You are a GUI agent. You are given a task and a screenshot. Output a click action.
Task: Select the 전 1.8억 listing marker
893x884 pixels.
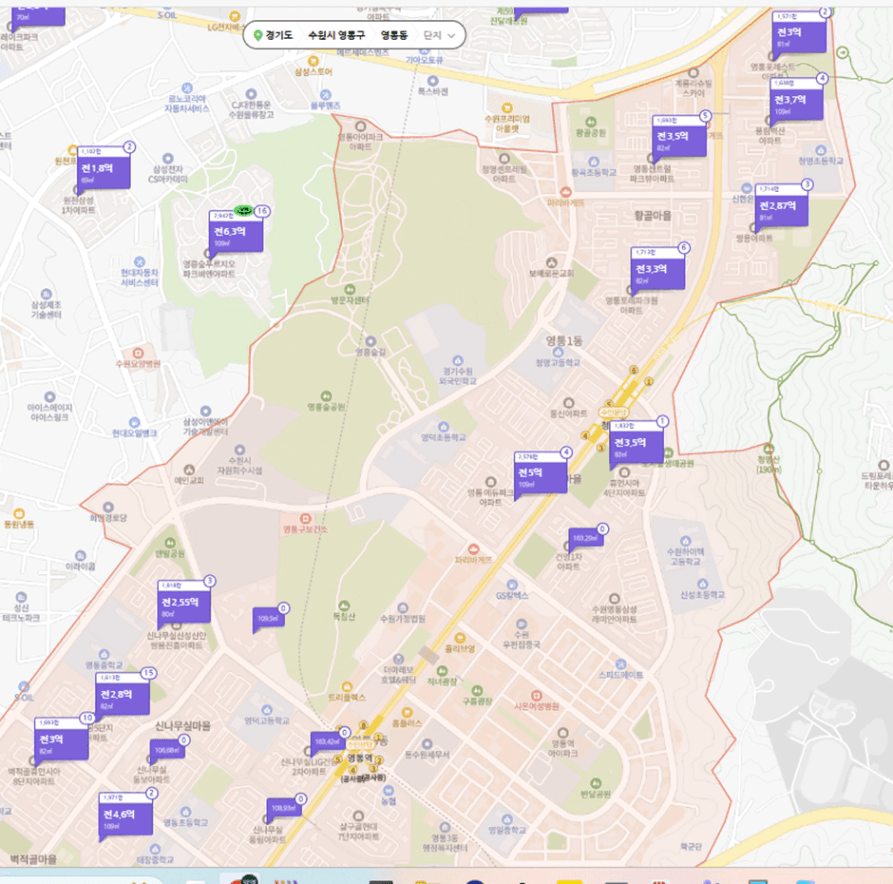tap(103, 168)
